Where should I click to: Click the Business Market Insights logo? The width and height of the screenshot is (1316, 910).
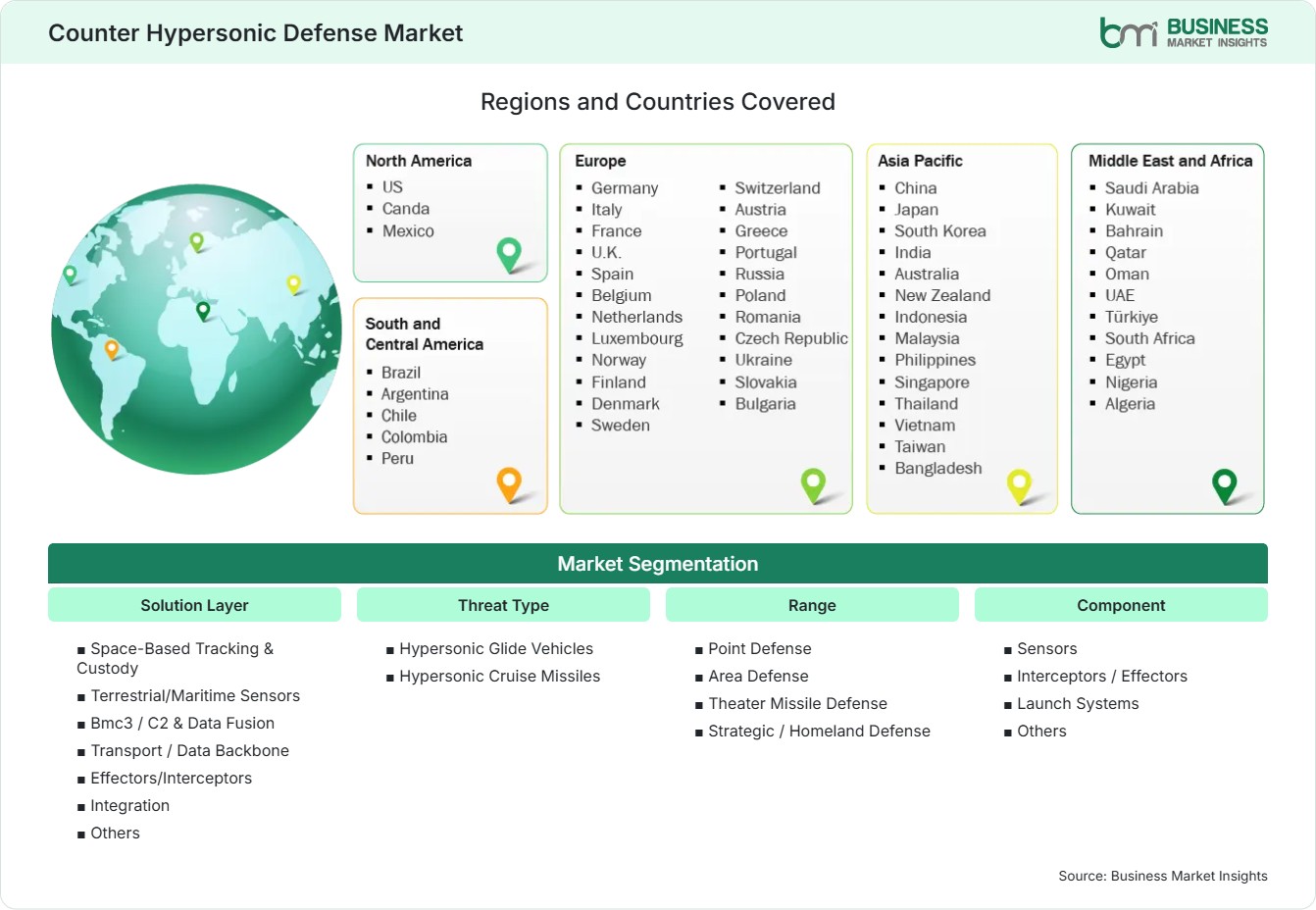point(1183,32)
